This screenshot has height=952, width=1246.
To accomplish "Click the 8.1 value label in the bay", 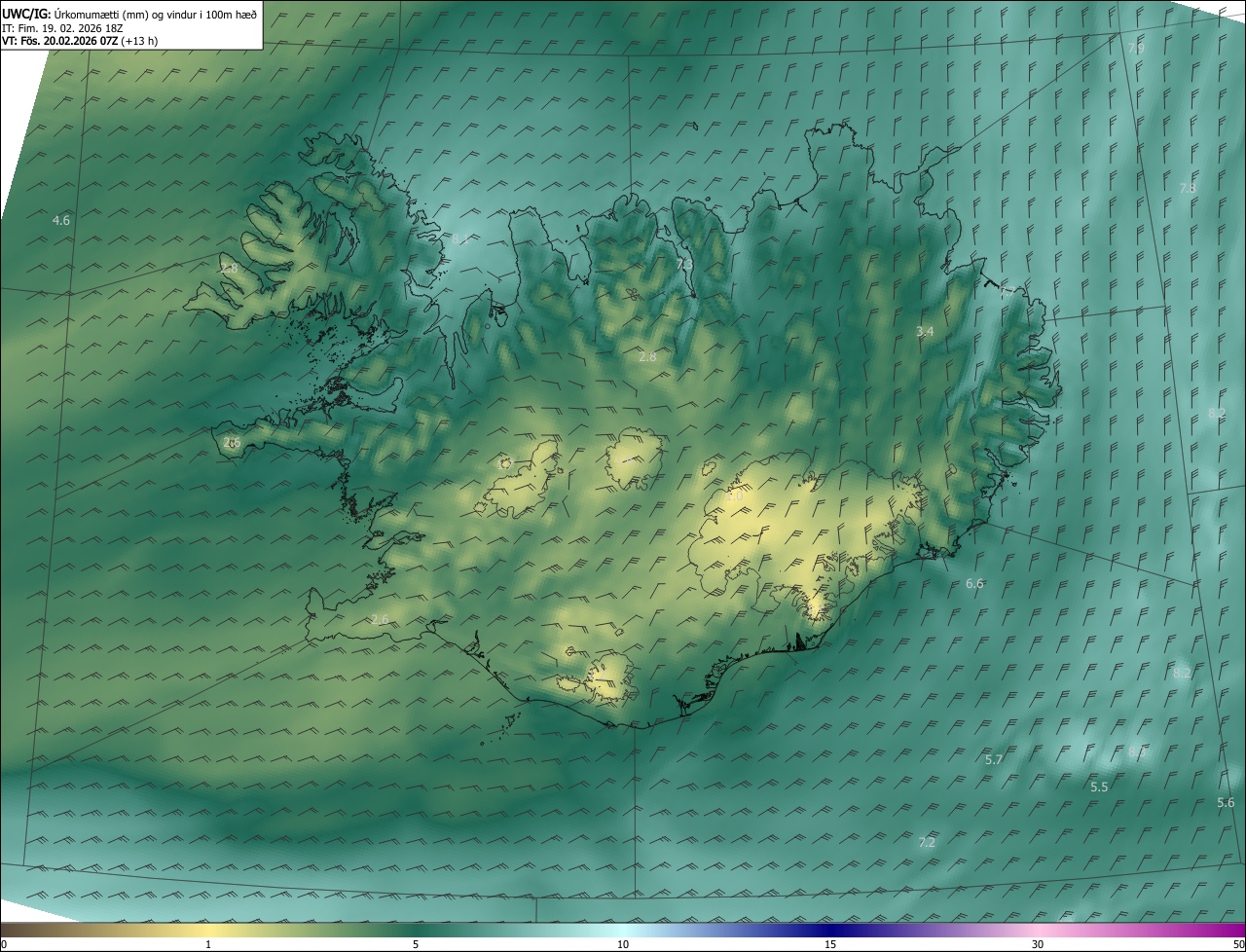I will coord(459,238).
